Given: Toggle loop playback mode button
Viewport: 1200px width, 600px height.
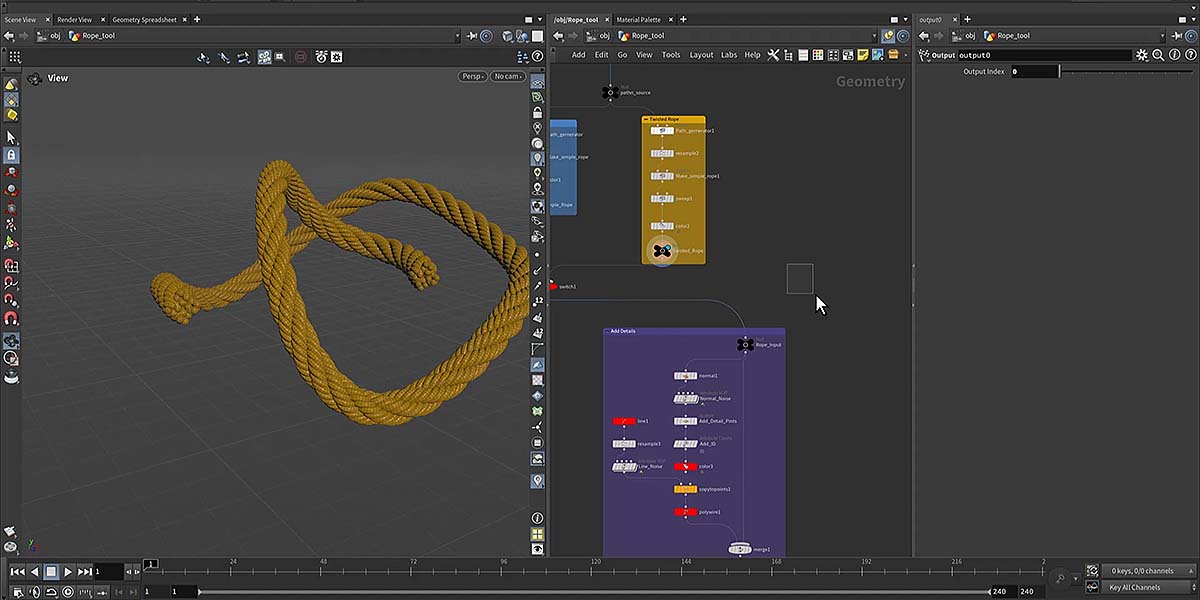Looking at the screenshot, I should point(51,592).
